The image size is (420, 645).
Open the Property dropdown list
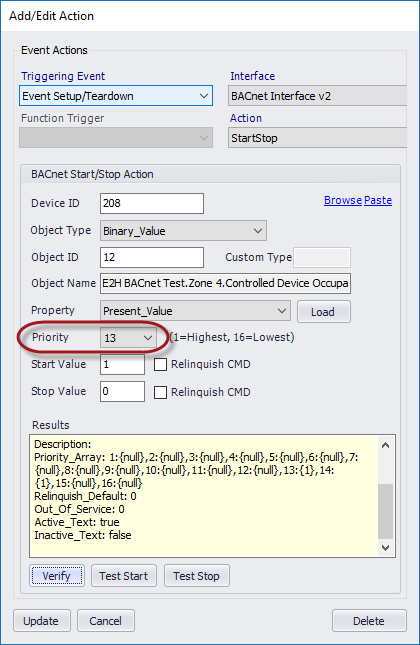pyautogui.click(x=195, y=311)
